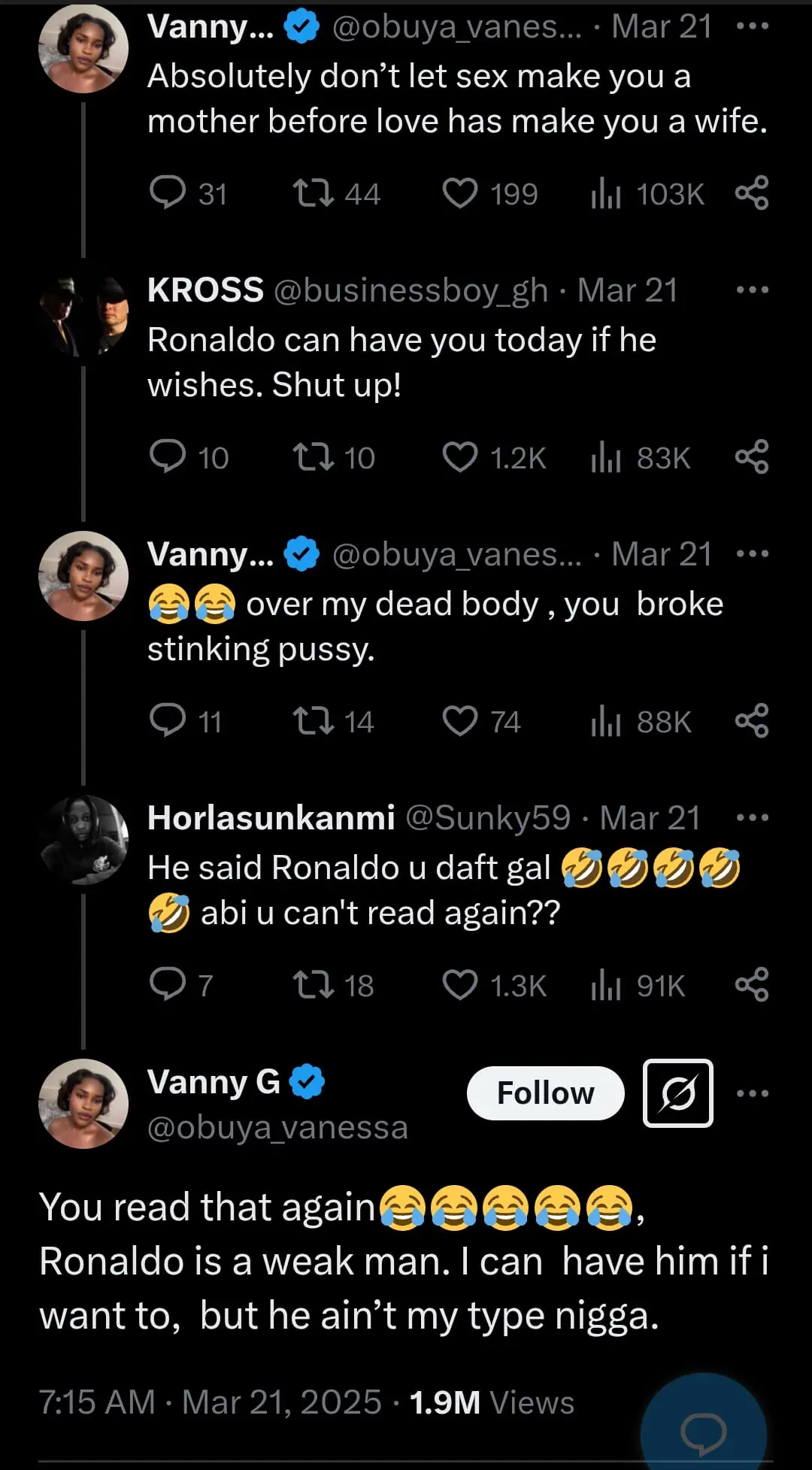Toggle like on the 199-likes tweet

pyautogui.click(x=460, y=193)
